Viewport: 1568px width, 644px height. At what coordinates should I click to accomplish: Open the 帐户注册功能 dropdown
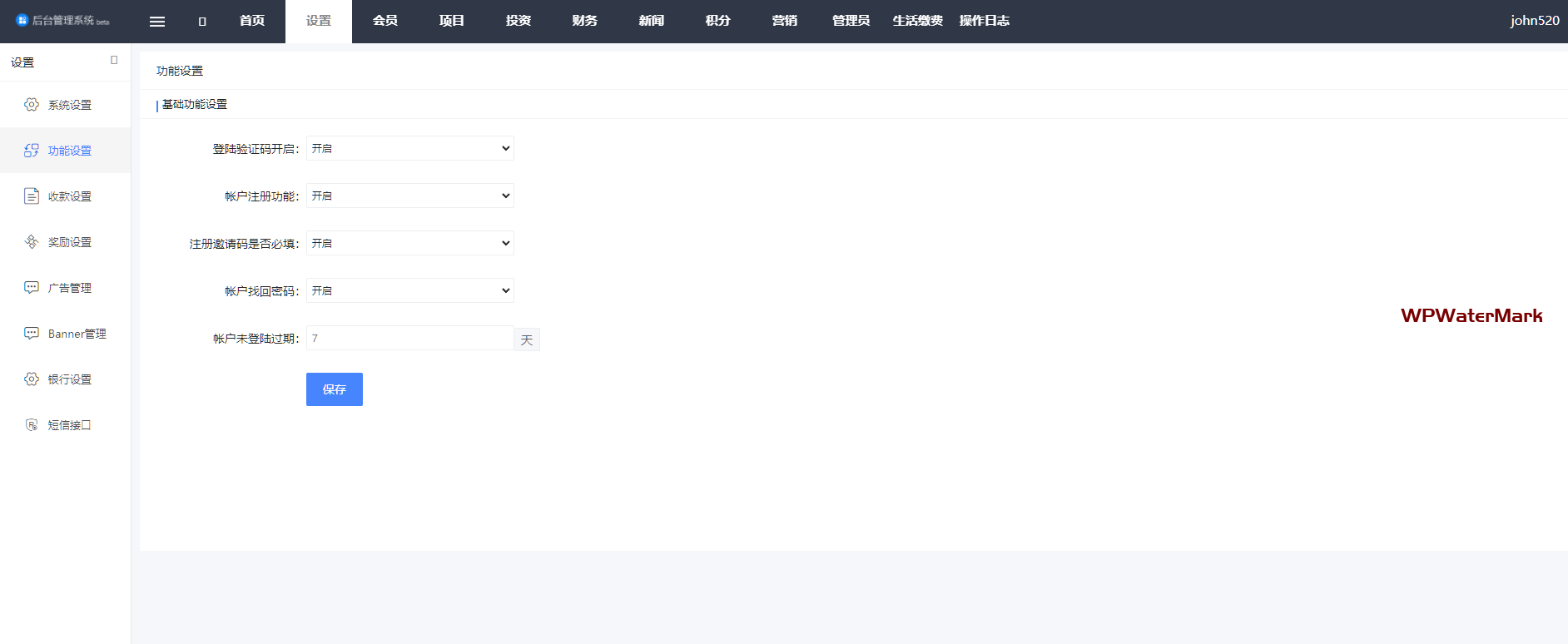409,196
